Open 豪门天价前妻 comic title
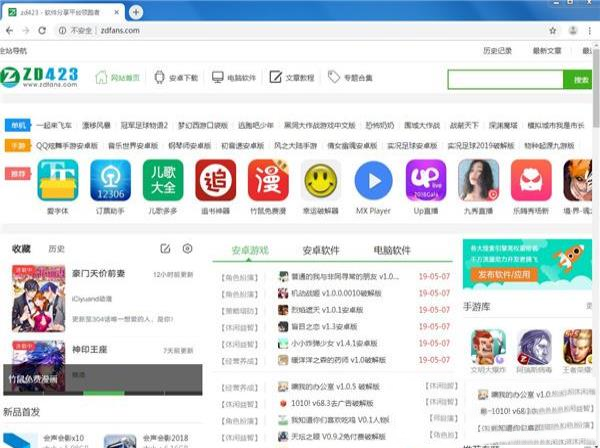The height and width of the screenshot is (448, 600). [98, 274]
